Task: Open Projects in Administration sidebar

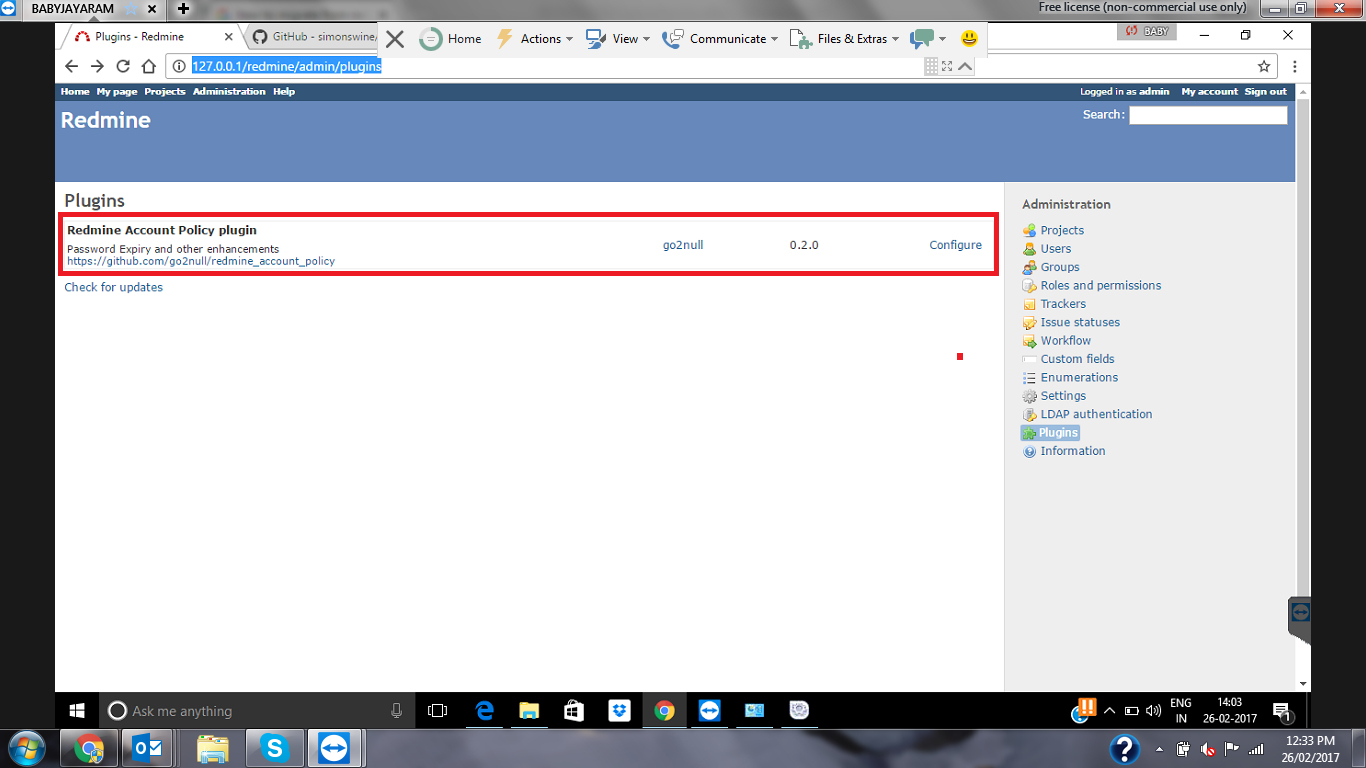Action: (1061, 230)
